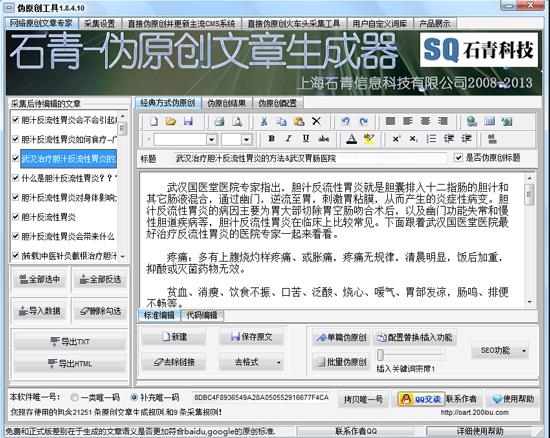Toggle italic formatting
The height and width of the screenshot is (438, 550).
(x=288, y=139)
